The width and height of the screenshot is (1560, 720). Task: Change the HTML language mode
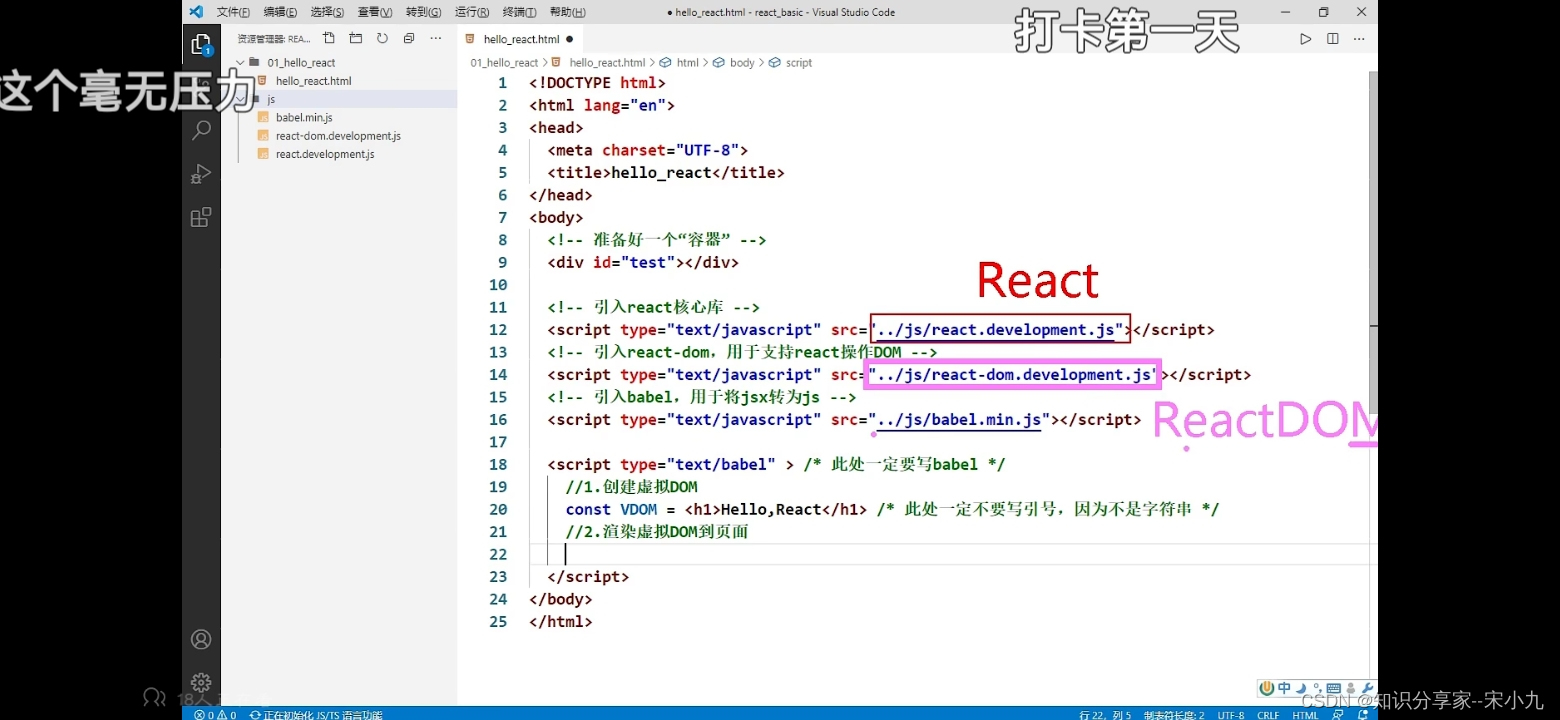1305,714
